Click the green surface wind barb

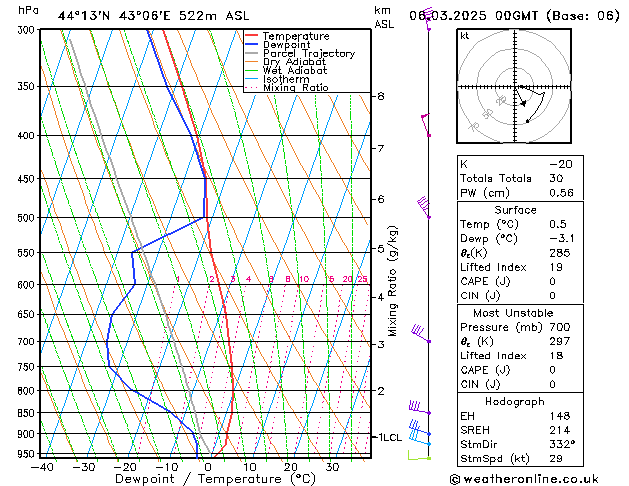(x=419, y=456)
